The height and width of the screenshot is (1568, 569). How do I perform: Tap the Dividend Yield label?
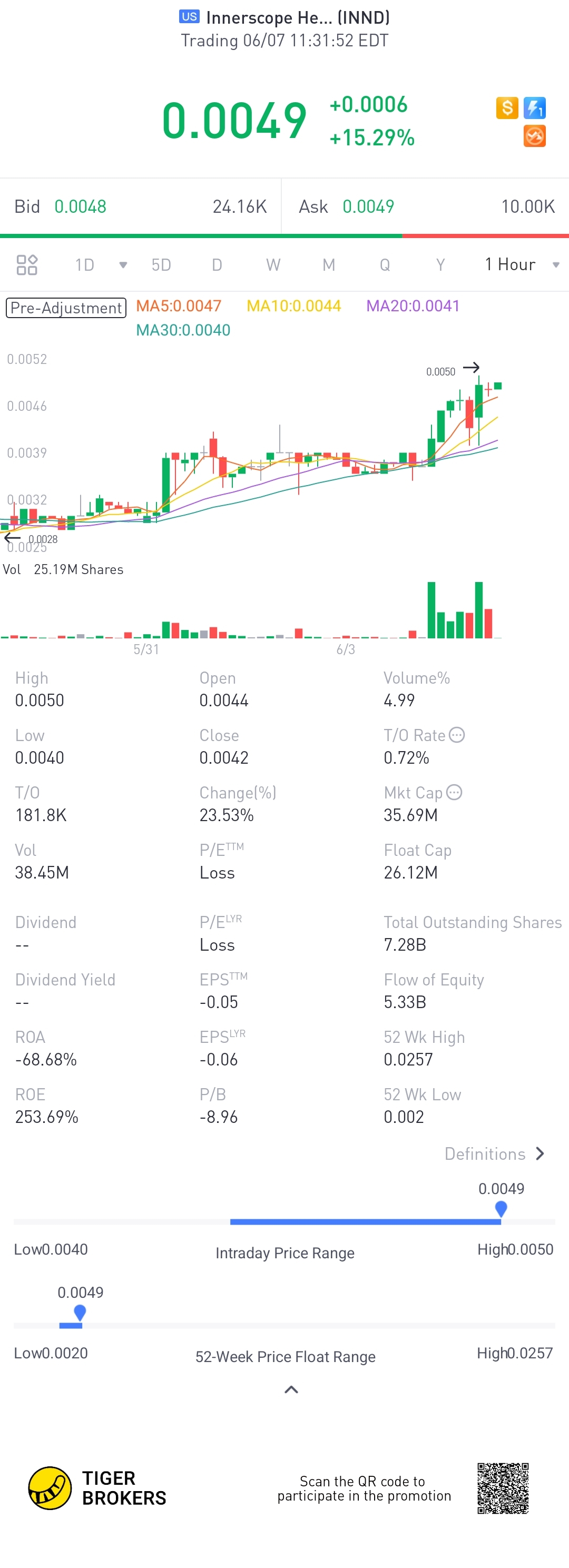[x=65, y=979]
